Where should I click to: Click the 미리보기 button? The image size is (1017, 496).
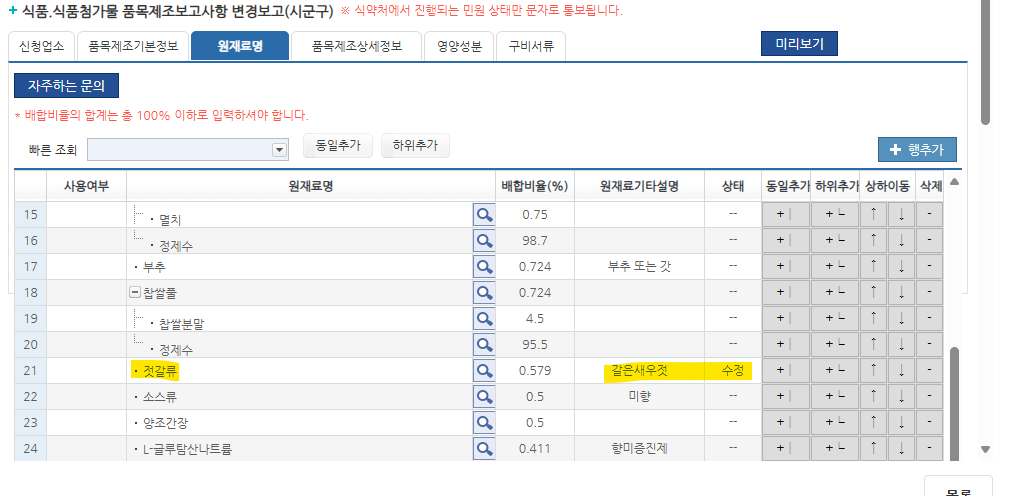coord(799,44)
